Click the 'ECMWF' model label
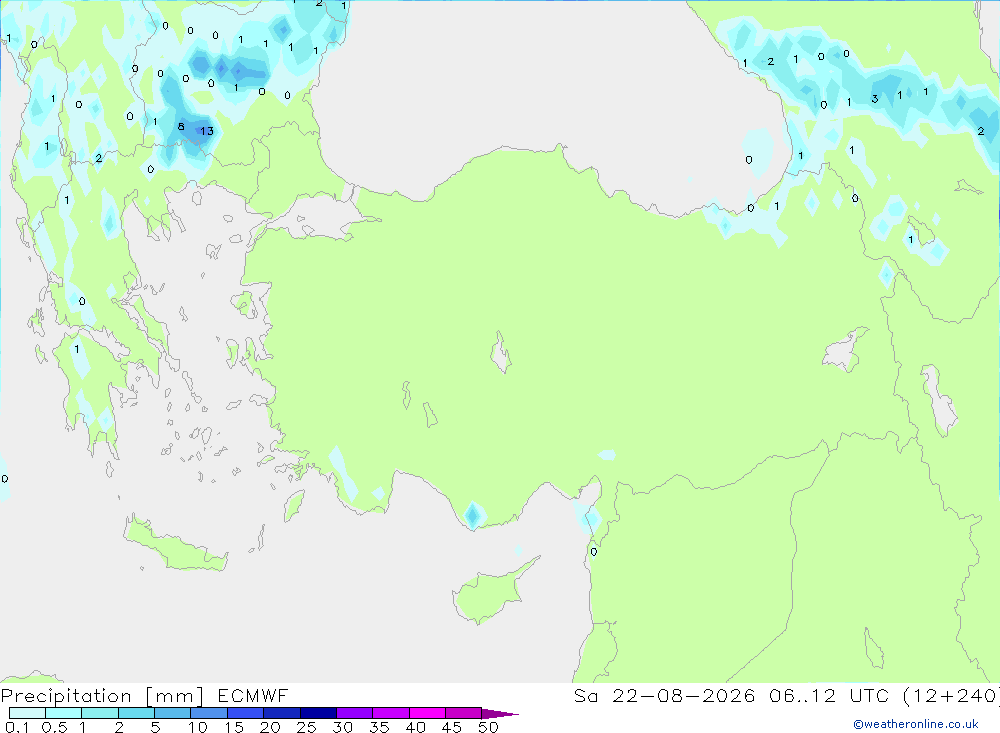 click(253, 696)
